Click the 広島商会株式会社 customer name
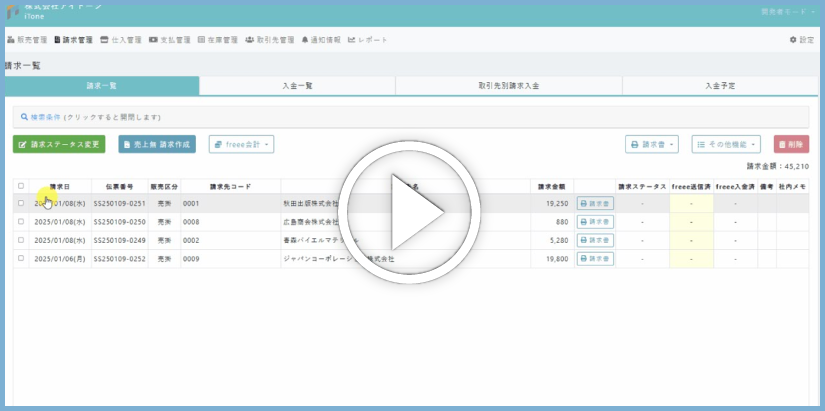This screenshot has width=825, height=411. point(311,222)
